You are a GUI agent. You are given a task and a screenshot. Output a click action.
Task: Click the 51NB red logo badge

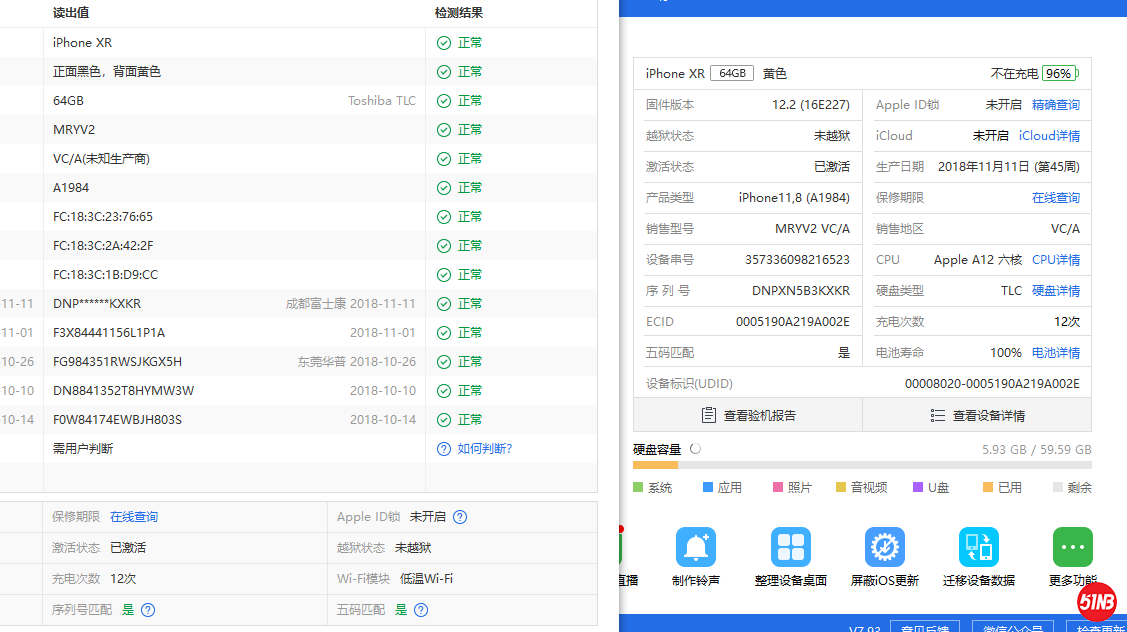tap(1097, 602)
